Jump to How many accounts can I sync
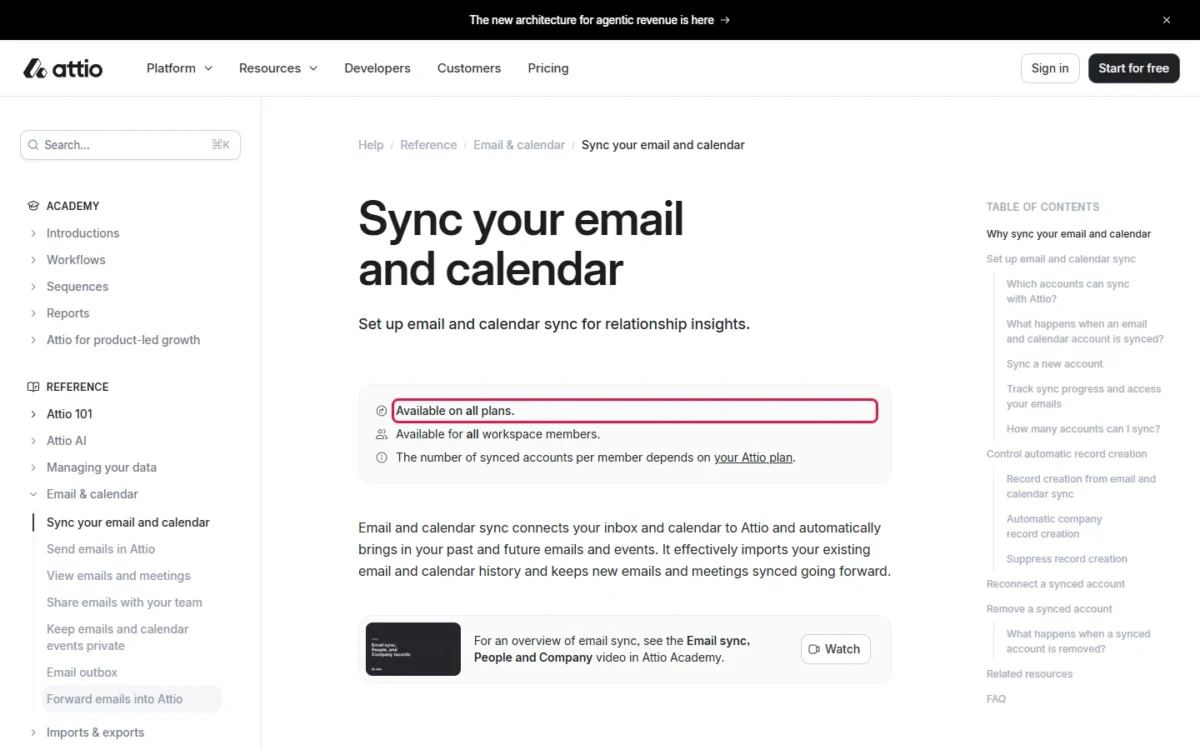This screenshot has width=1200, height=750. (1083, 429)
